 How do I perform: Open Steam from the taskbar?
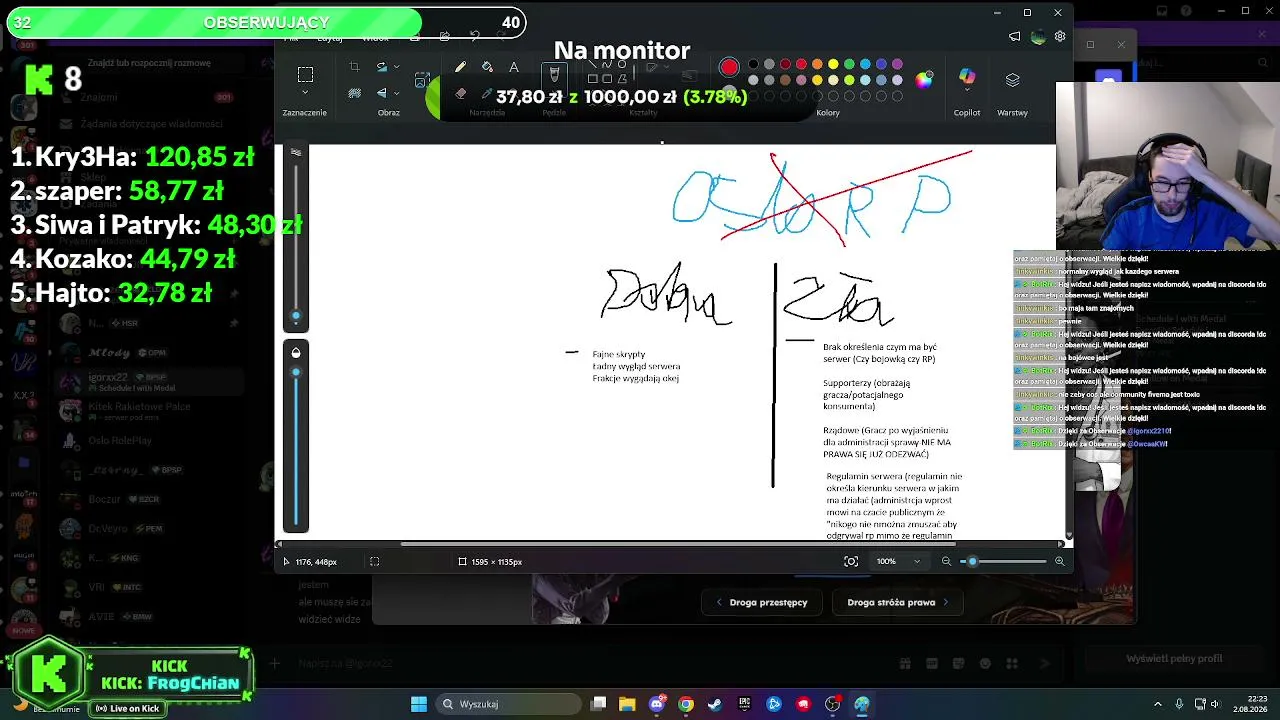tap(715, 704)
